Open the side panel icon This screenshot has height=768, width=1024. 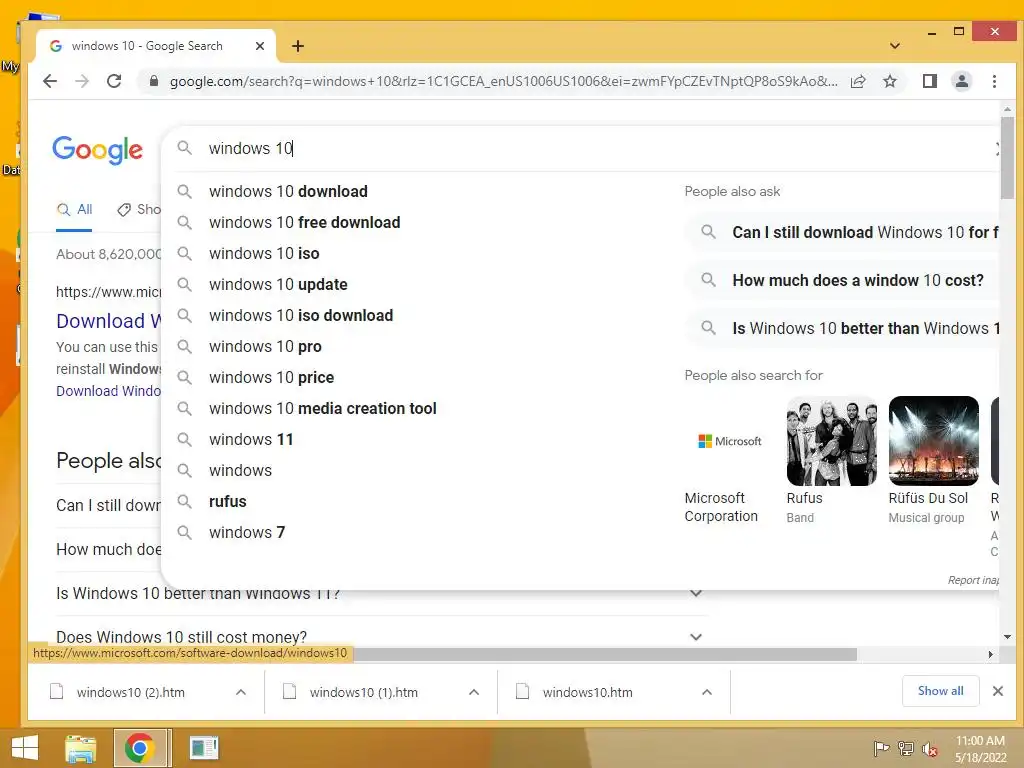[x=929, y=81]
